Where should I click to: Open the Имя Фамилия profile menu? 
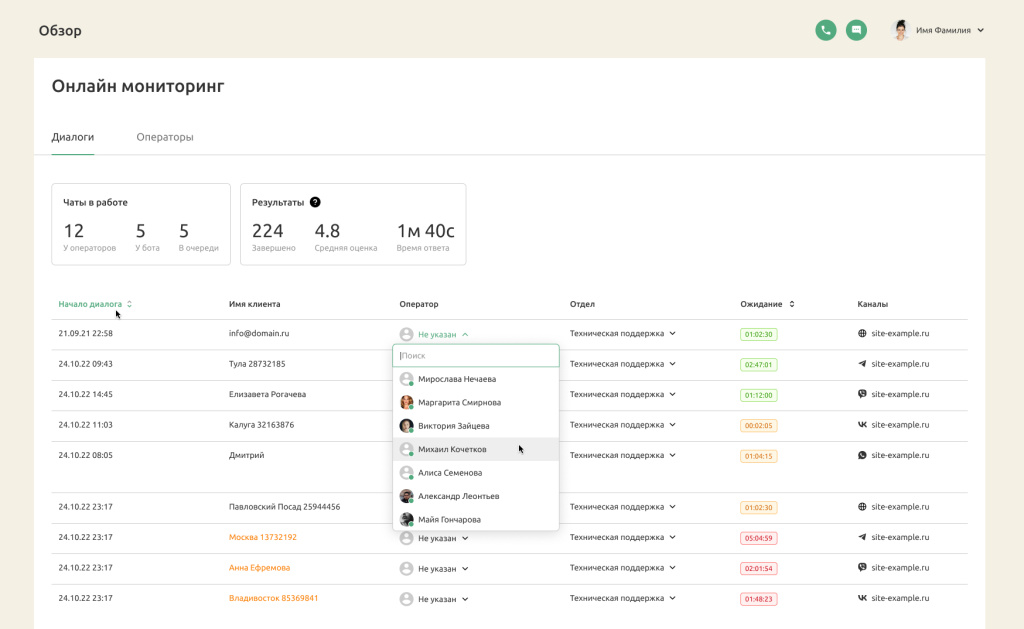pyautogui.click(x=938, y=30)
